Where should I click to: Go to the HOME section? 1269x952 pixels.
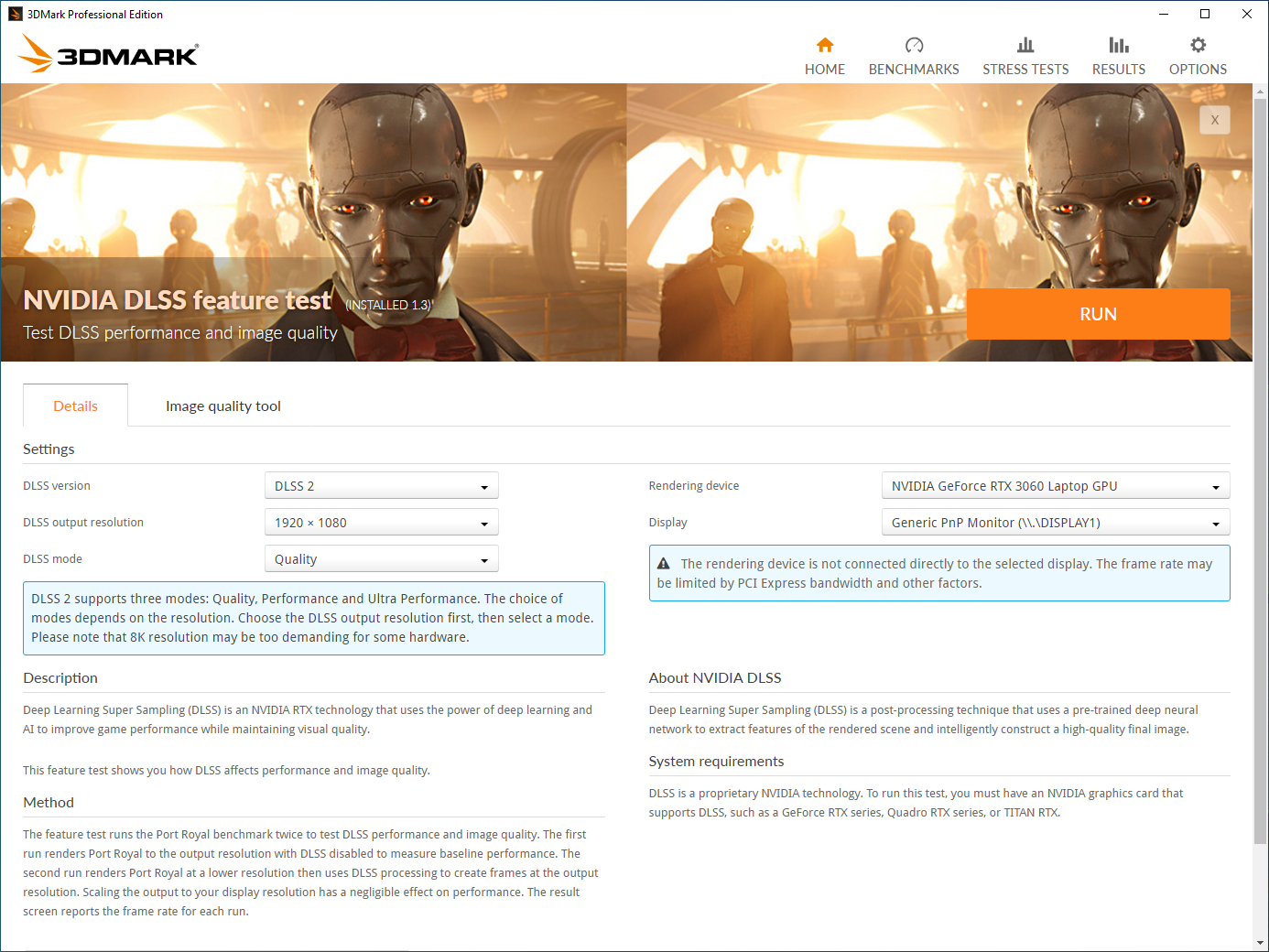(x=824, y=57)
